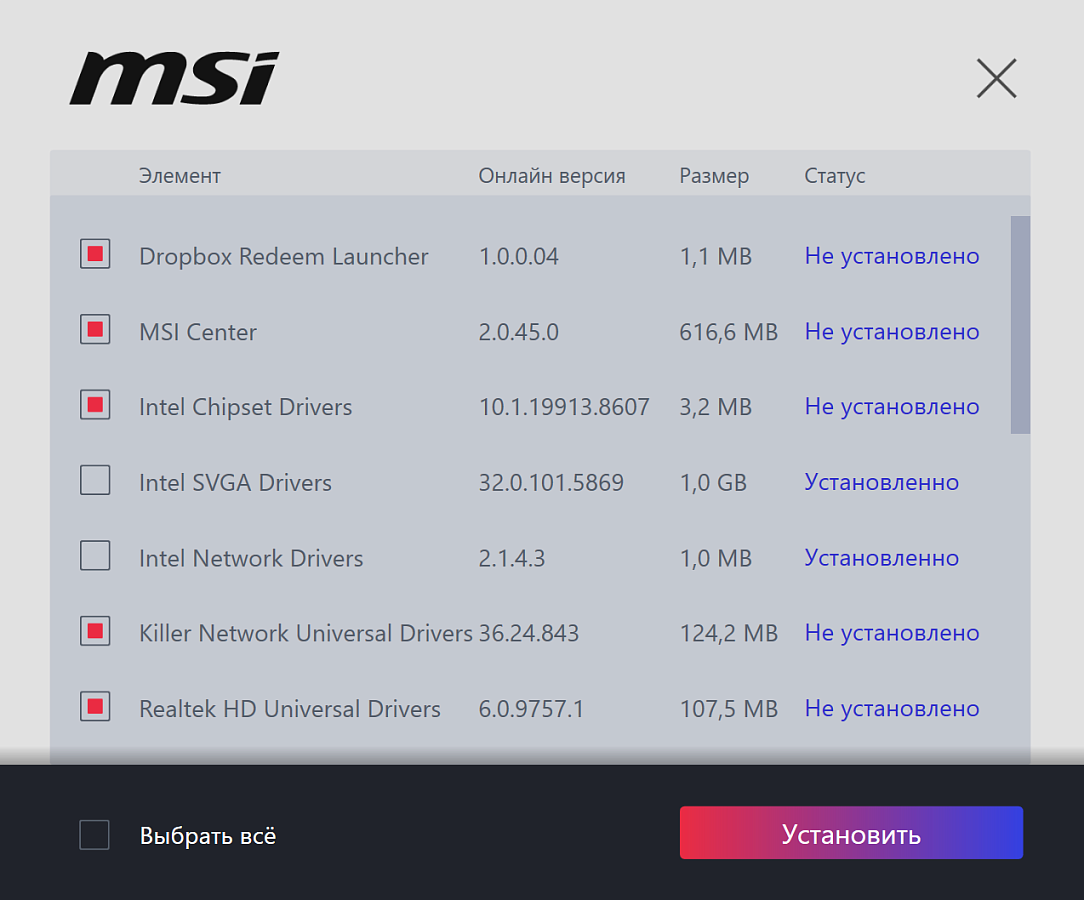Click size 1,1 MB
Screen dimensions: 1084x900
pos(716,256)
